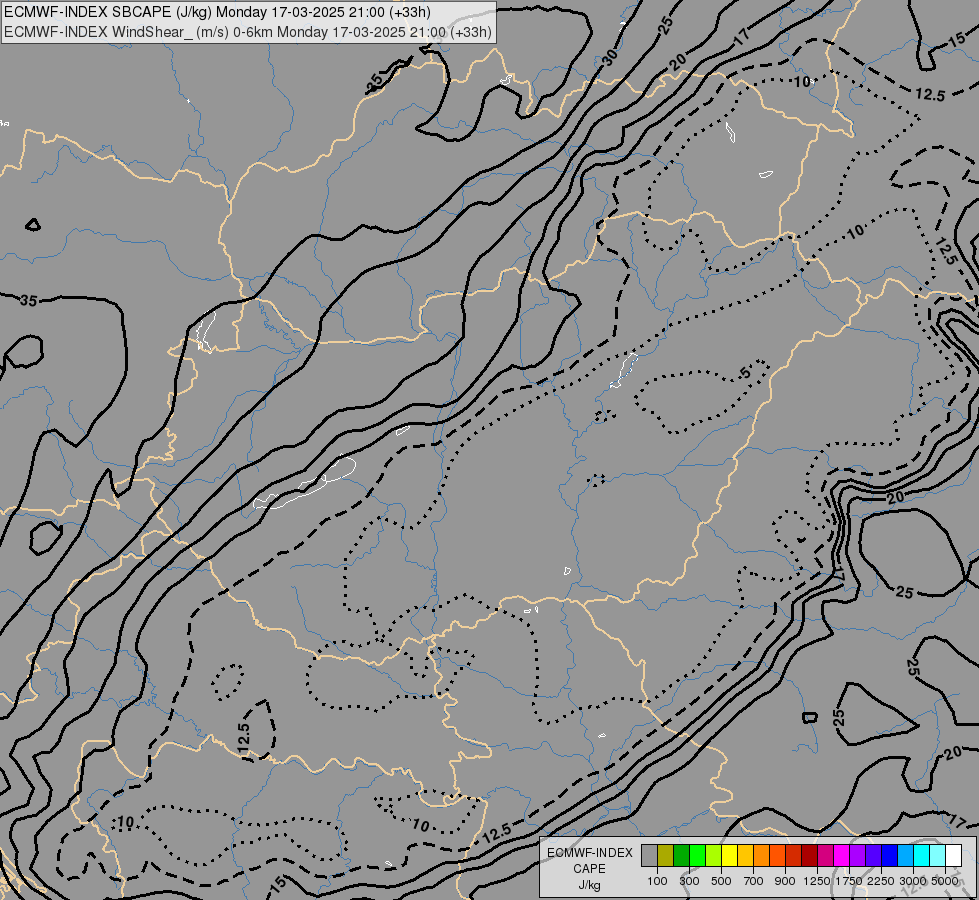
Task: Click the dotted contour label 5
Action: coord(745,373)
